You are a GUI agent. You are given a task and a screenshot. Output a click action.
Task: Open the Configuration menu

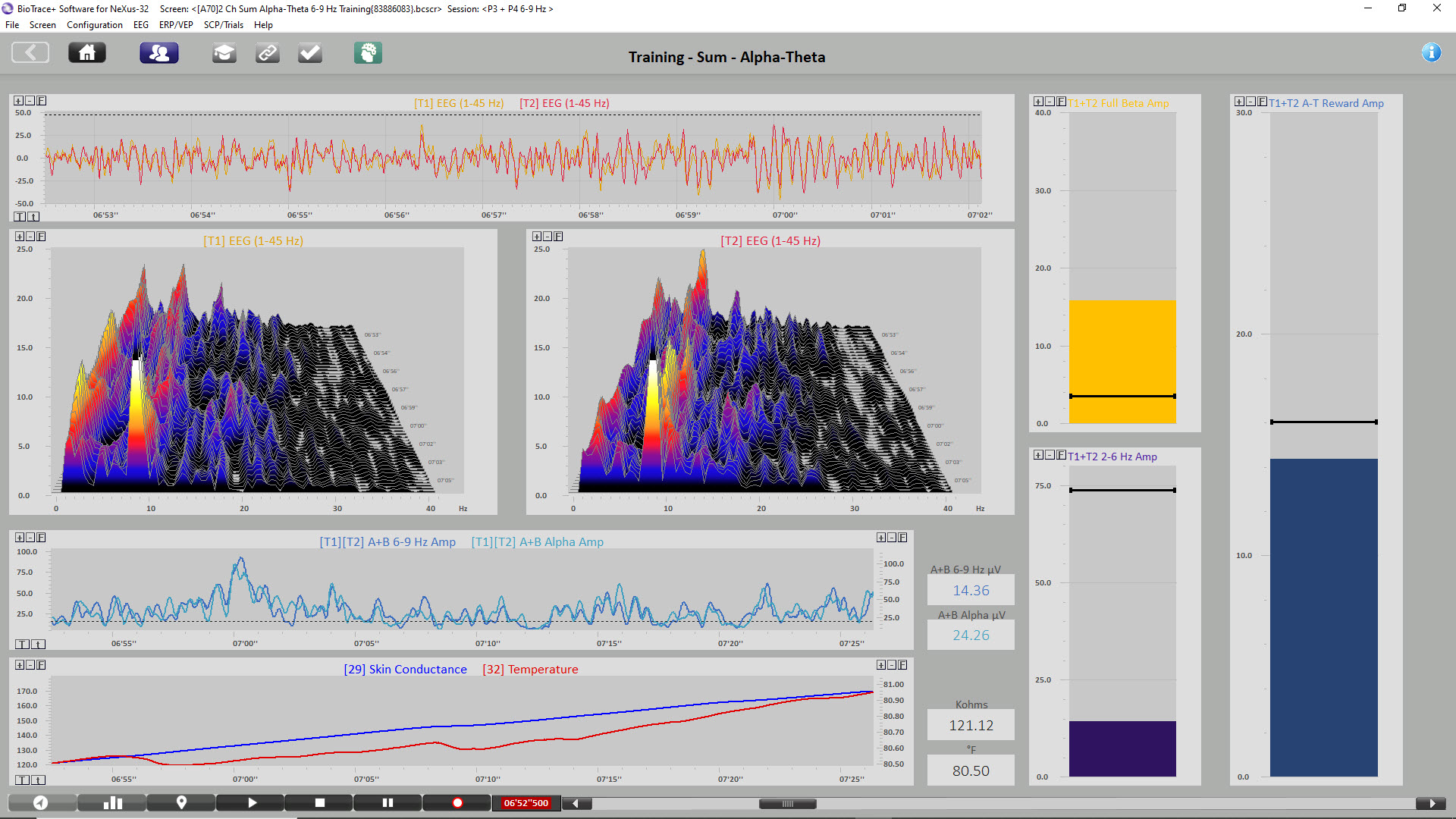pos(94,25)
